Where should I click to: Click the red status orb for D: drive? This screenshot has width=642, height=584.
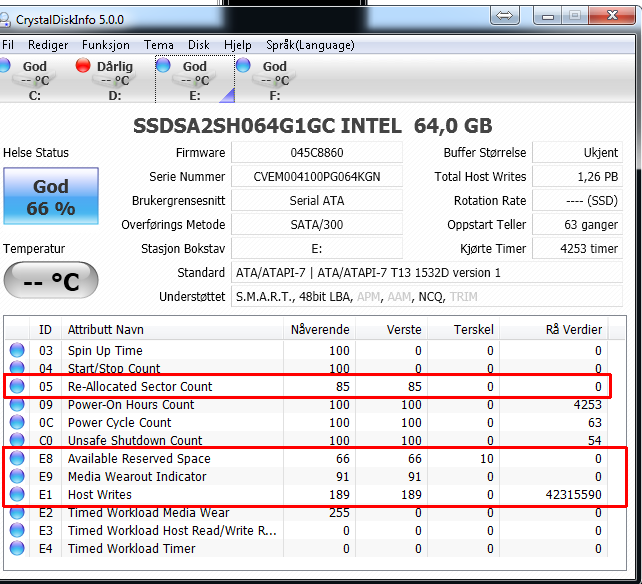tap(83, 66)
